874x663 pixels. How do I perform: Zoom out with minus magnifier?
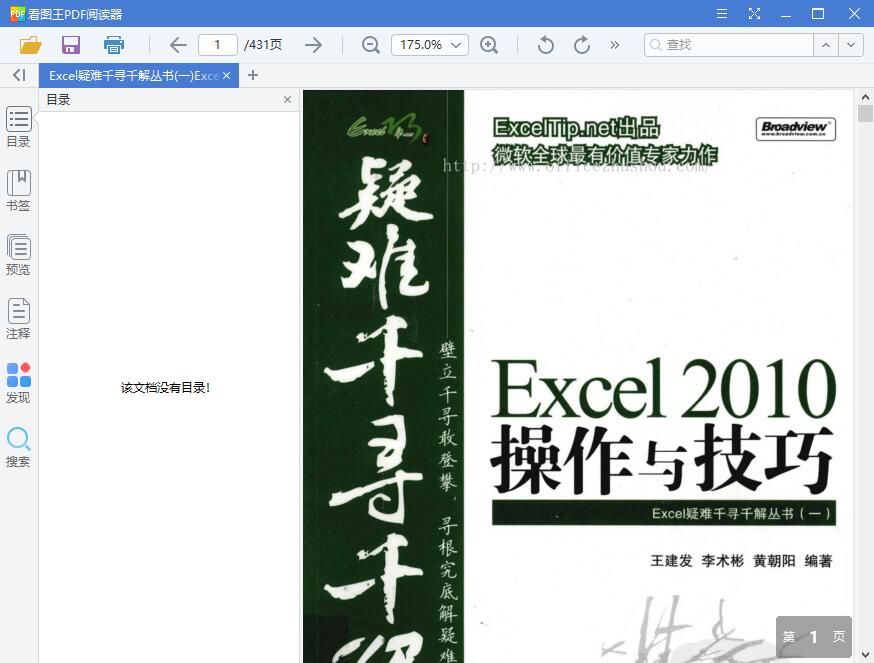pyautogui.click(x=371, y=45)
